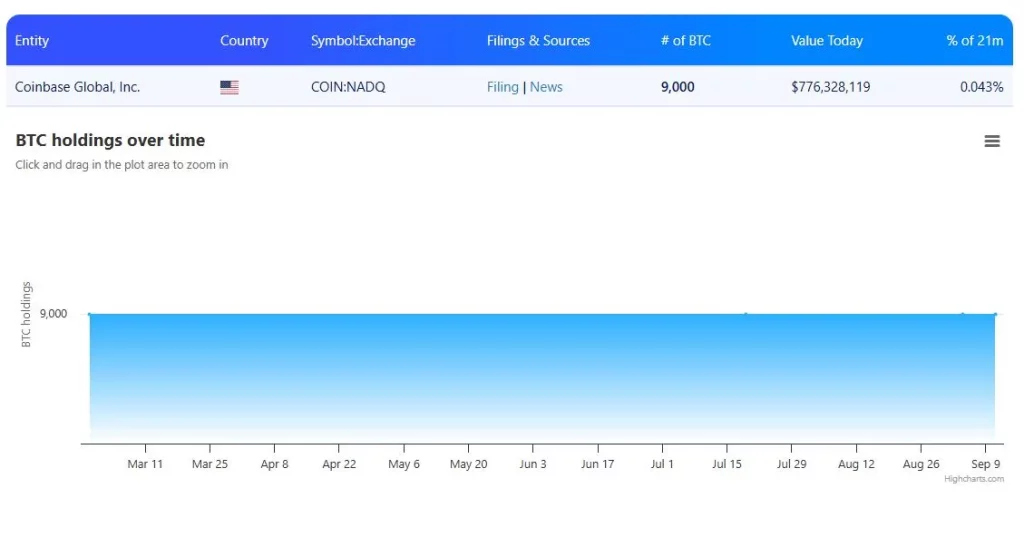Click the 0.043% cell
Viewport: 1024px width, 537px height.
pos(982,87)
